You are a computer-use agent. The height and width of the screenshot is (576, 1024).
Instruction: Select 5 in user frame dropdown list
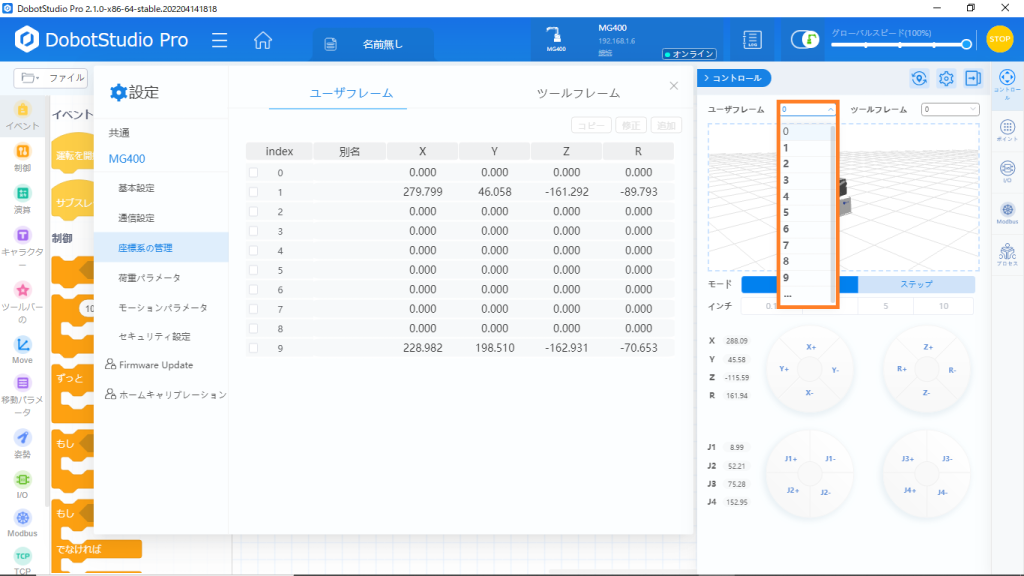[x=786, y=212]
